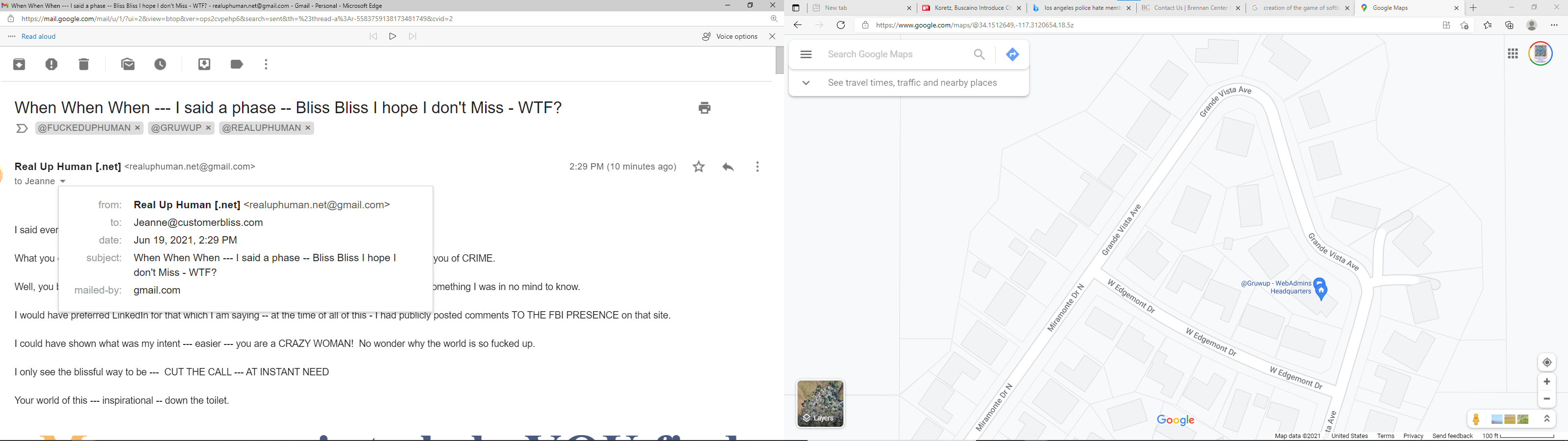
Task: View site information lock icon for Maps
Action: pos(865,25)
